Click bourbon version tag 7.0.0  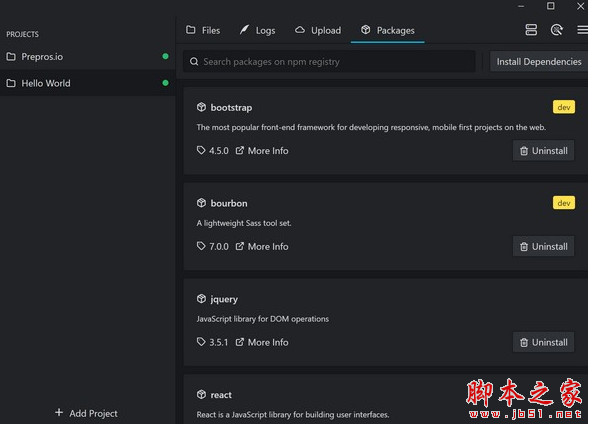(x=213, y=247)
